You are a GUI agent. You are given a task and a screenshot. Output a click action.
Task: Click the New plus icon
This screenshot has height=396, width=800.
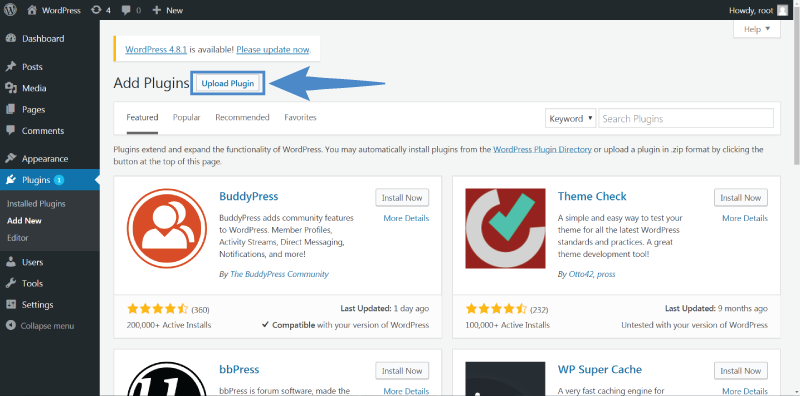pos(157,10)
